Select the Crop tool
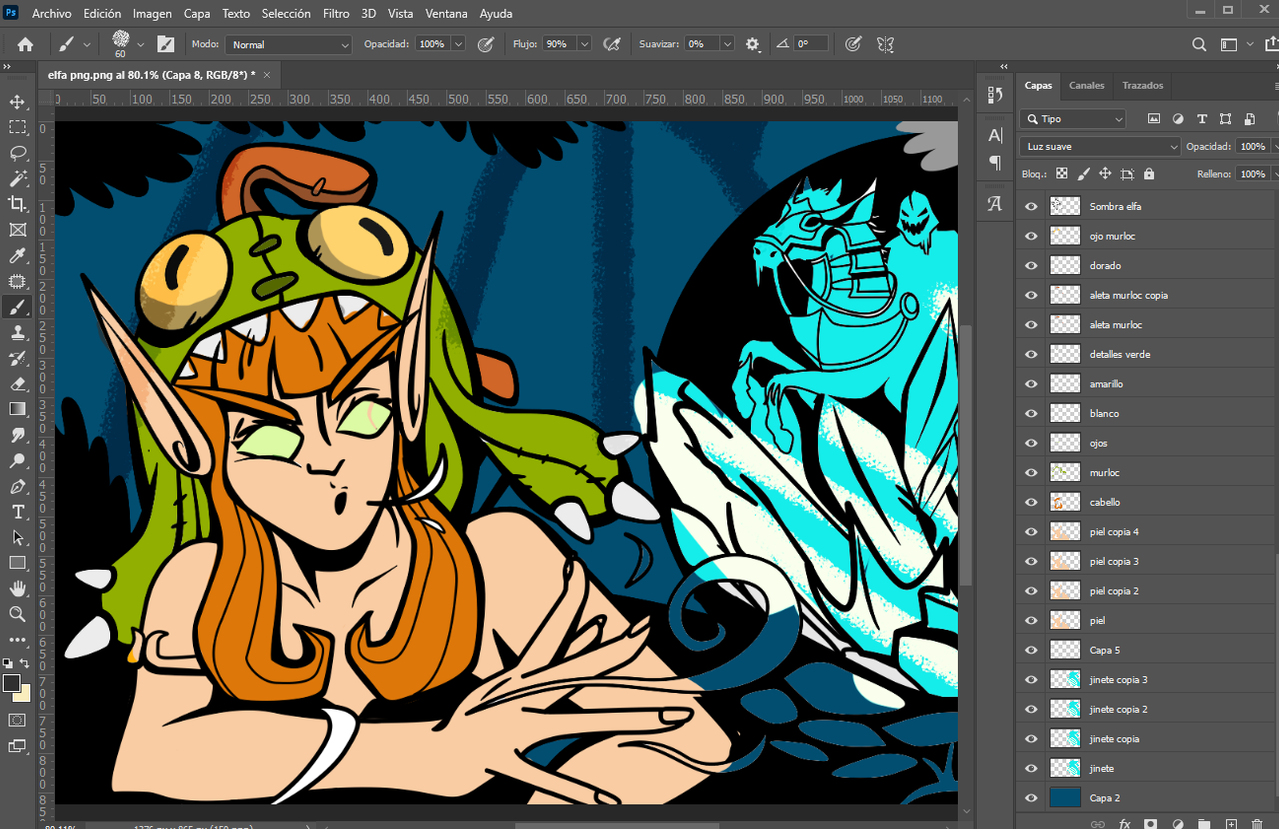The width and height of the screenshot is (1279, 829). coord(17,204)
